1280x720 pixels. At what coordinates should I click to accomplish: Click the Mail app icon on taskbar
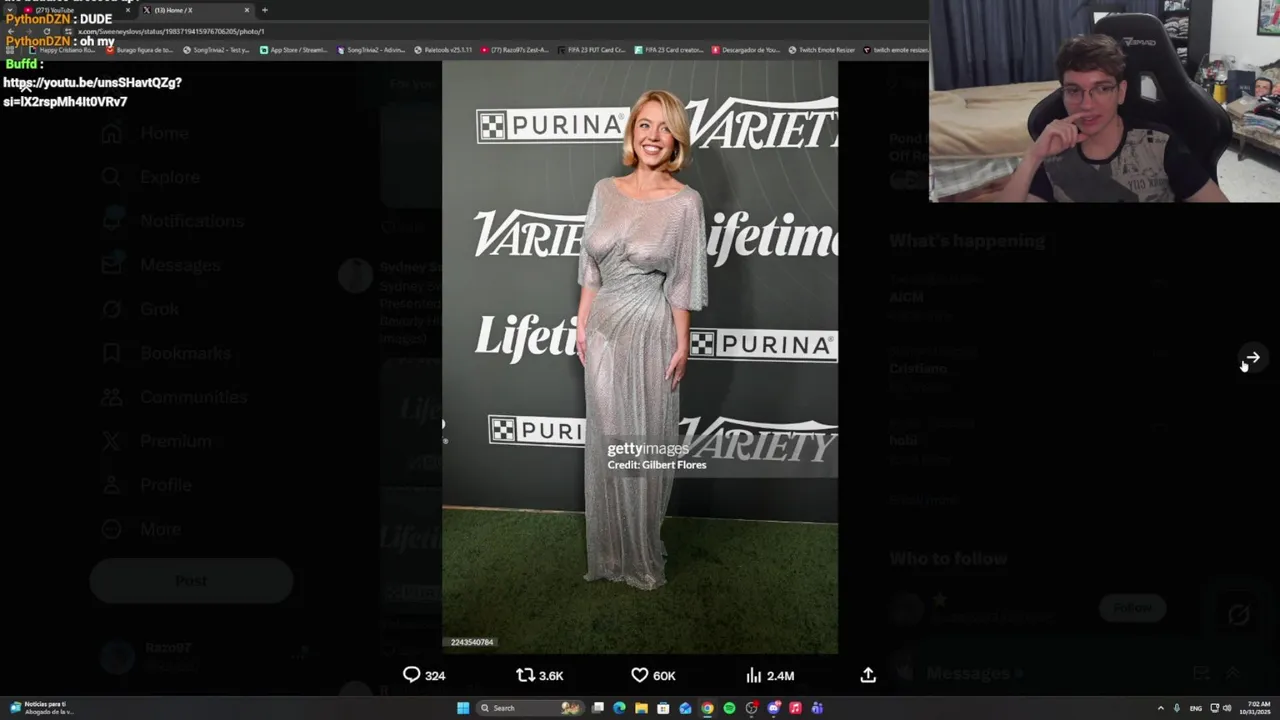point(685,708)
